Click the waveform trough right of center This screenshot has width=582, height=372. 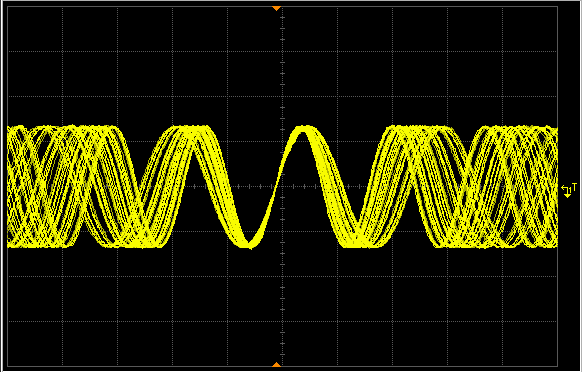click(x=357, y=242)
